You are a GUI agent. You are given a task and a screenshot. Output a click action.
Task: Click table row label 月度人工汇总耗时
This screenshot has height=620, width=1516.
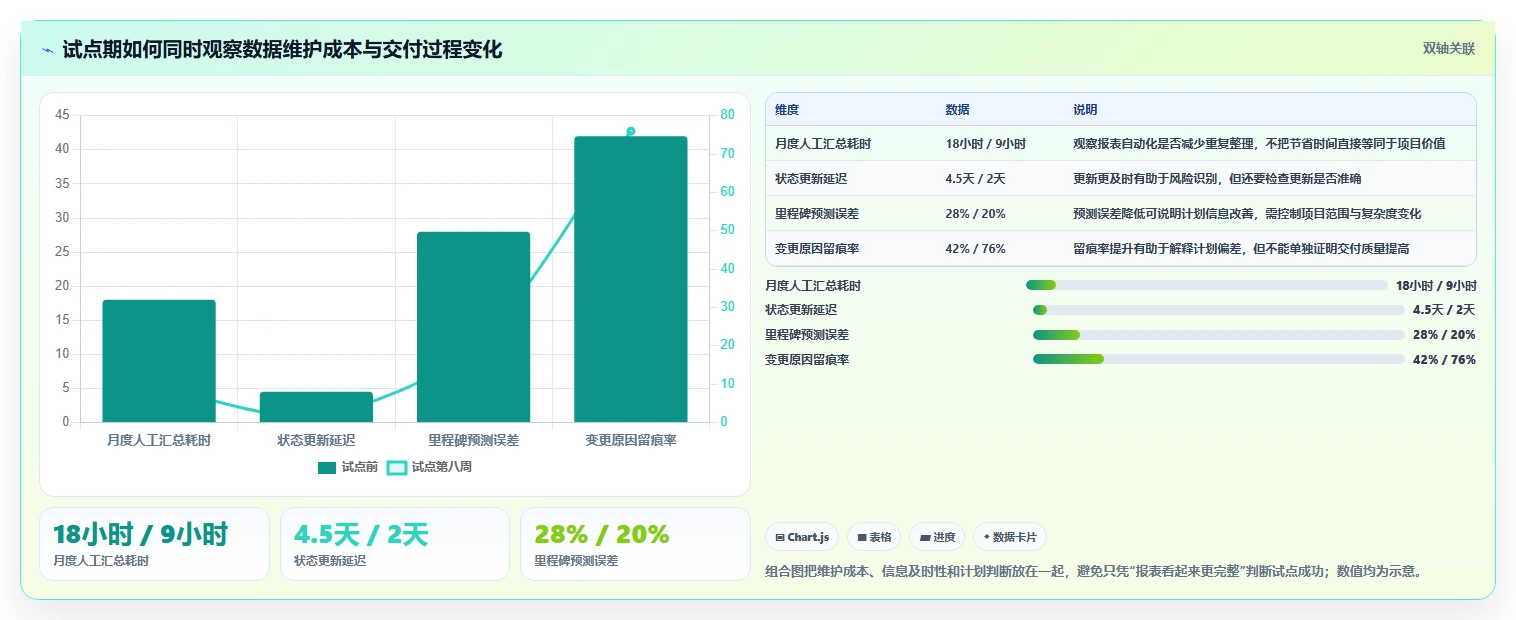pos(823,144)
